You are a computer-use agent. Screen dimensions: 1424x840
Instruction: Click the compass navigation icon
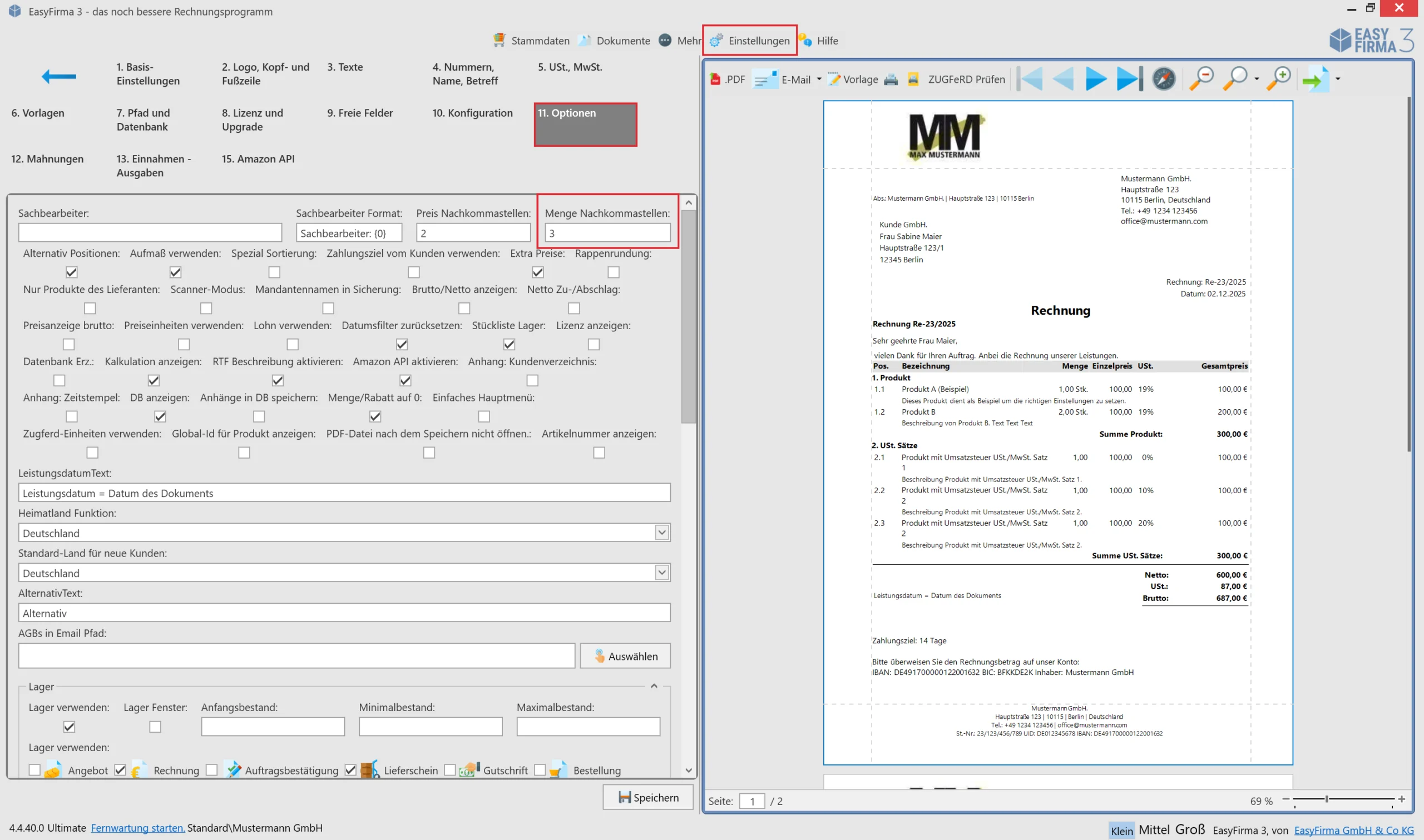point(1164,79)
